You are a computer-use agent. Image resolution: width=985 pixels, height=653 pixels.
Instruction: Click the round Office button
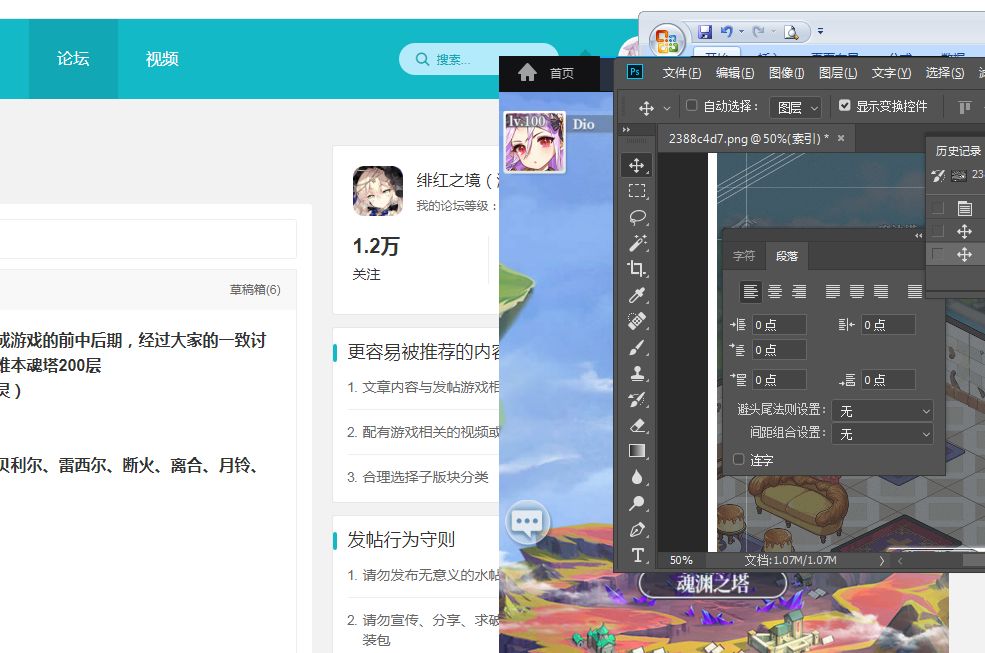tap(667, 41)
